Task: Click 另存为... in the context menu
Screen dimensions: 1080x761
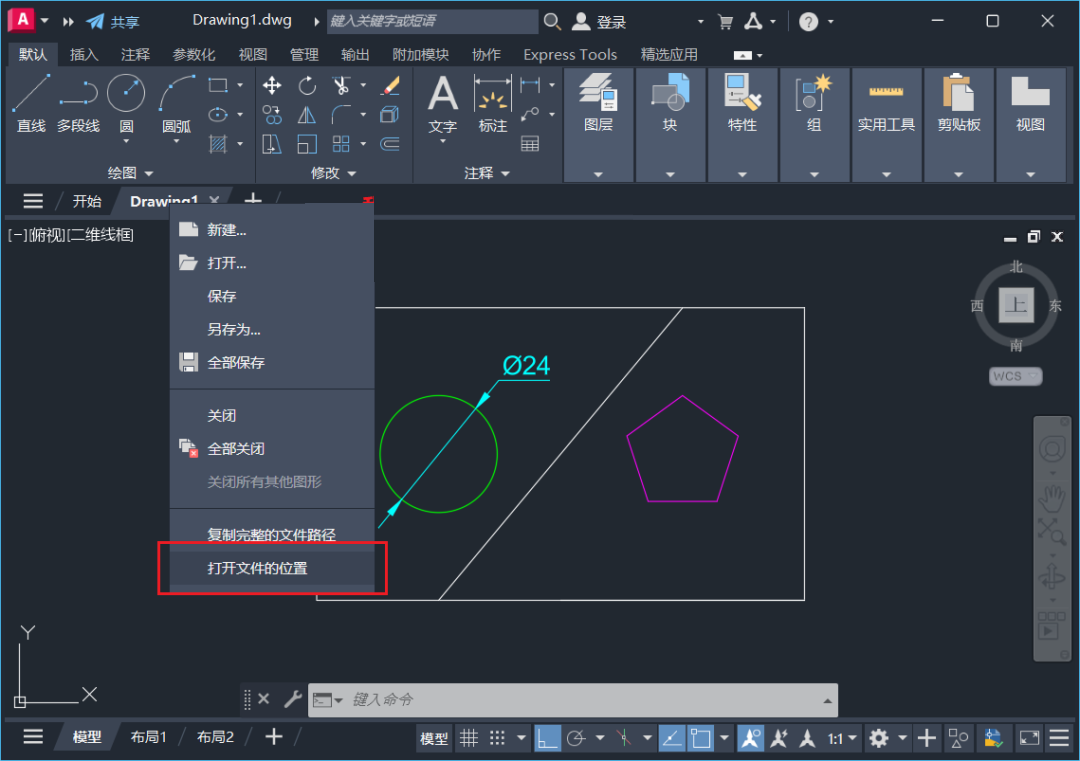Action: pyautogui.click(x=234, y=329)
